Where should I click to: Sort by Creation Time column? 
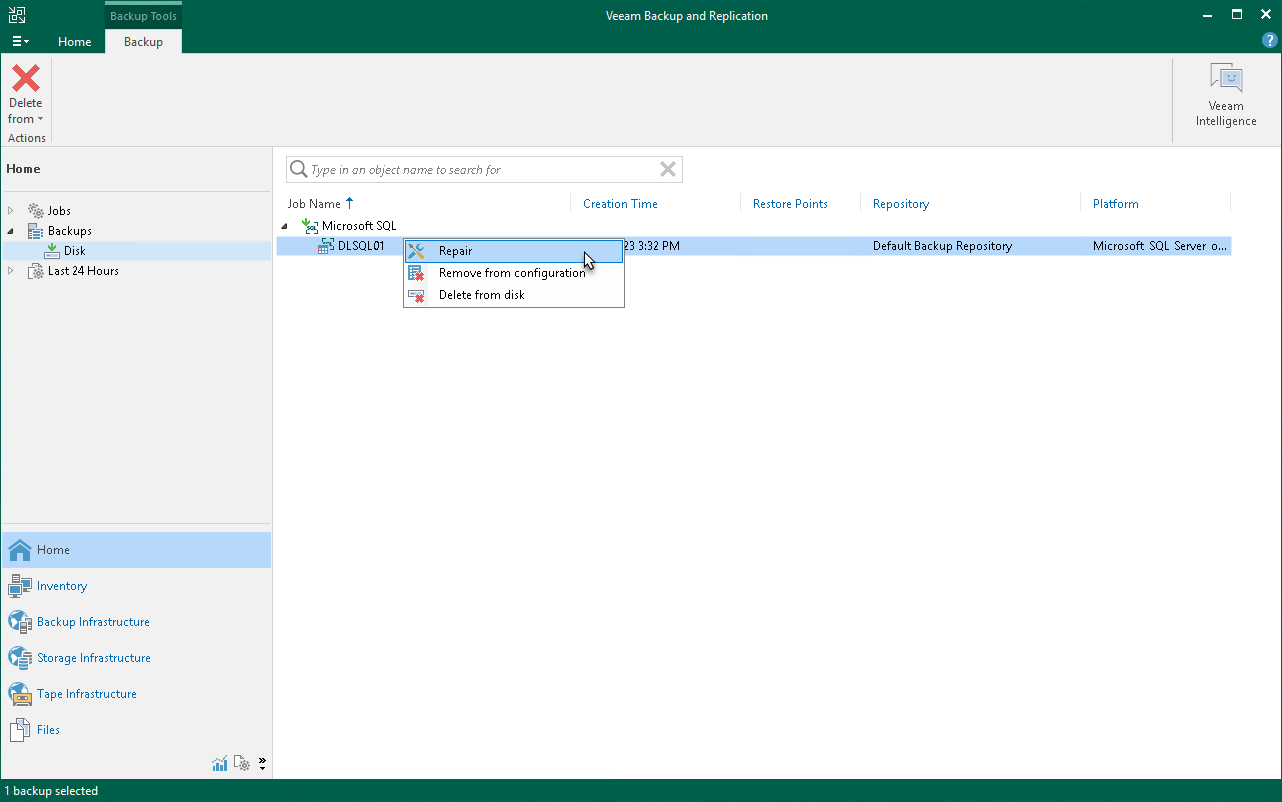(620, 203)
